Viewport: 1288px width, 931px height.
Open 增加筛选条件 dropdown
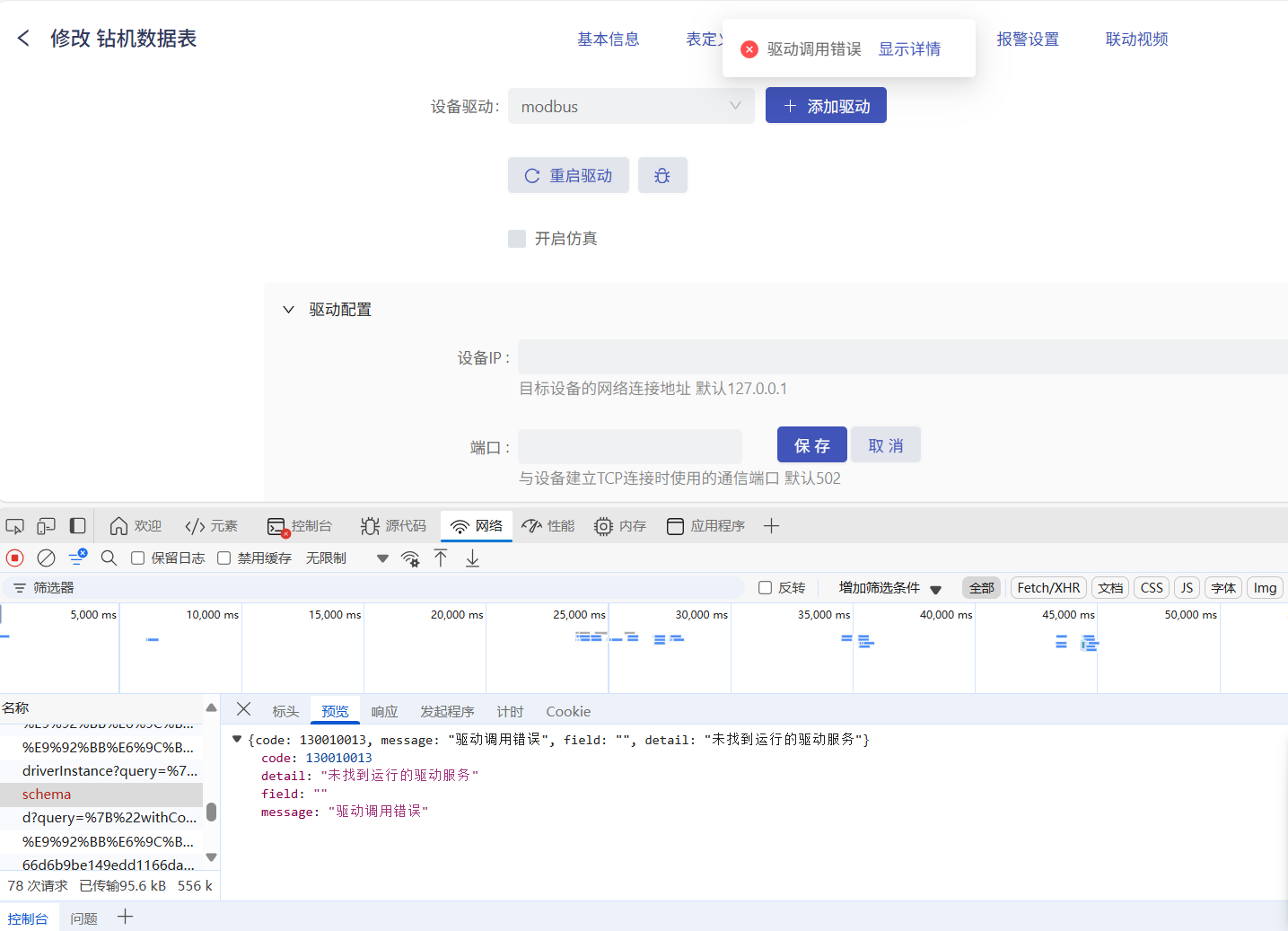(x=889, y=588)
